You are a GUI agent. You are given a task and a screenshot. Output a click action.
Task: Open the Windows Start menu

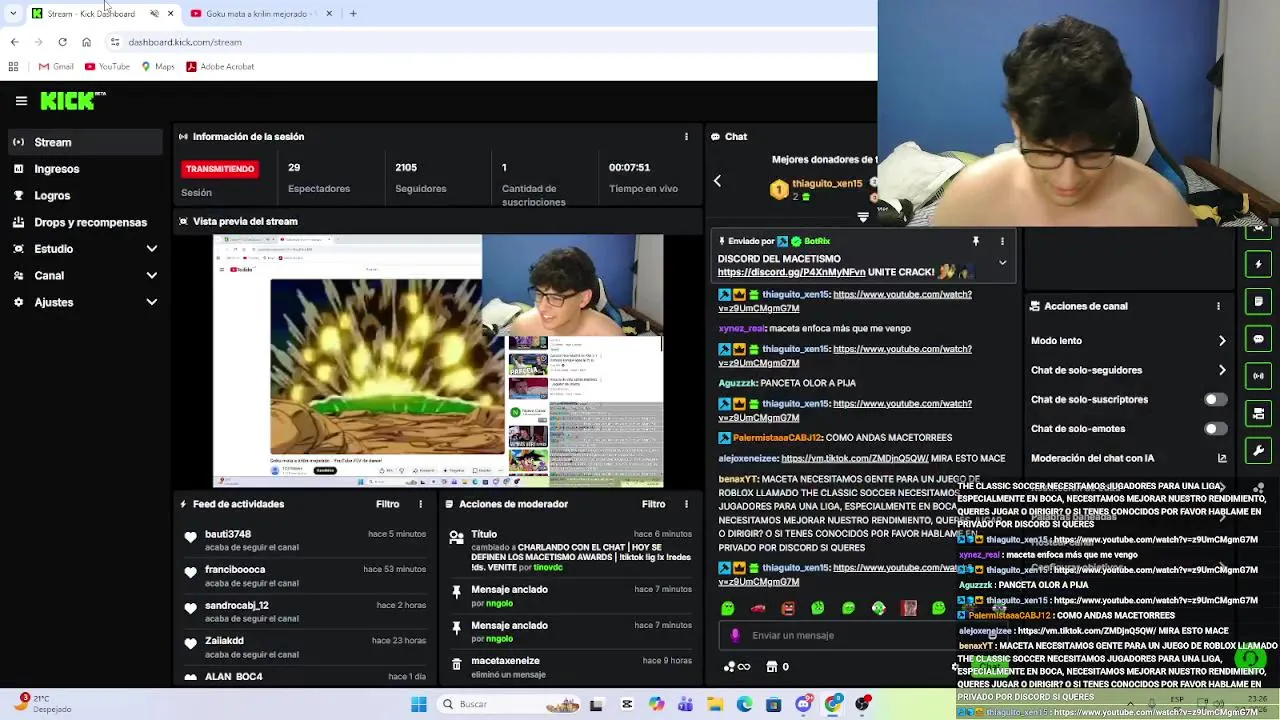click(x=419, y=704)
